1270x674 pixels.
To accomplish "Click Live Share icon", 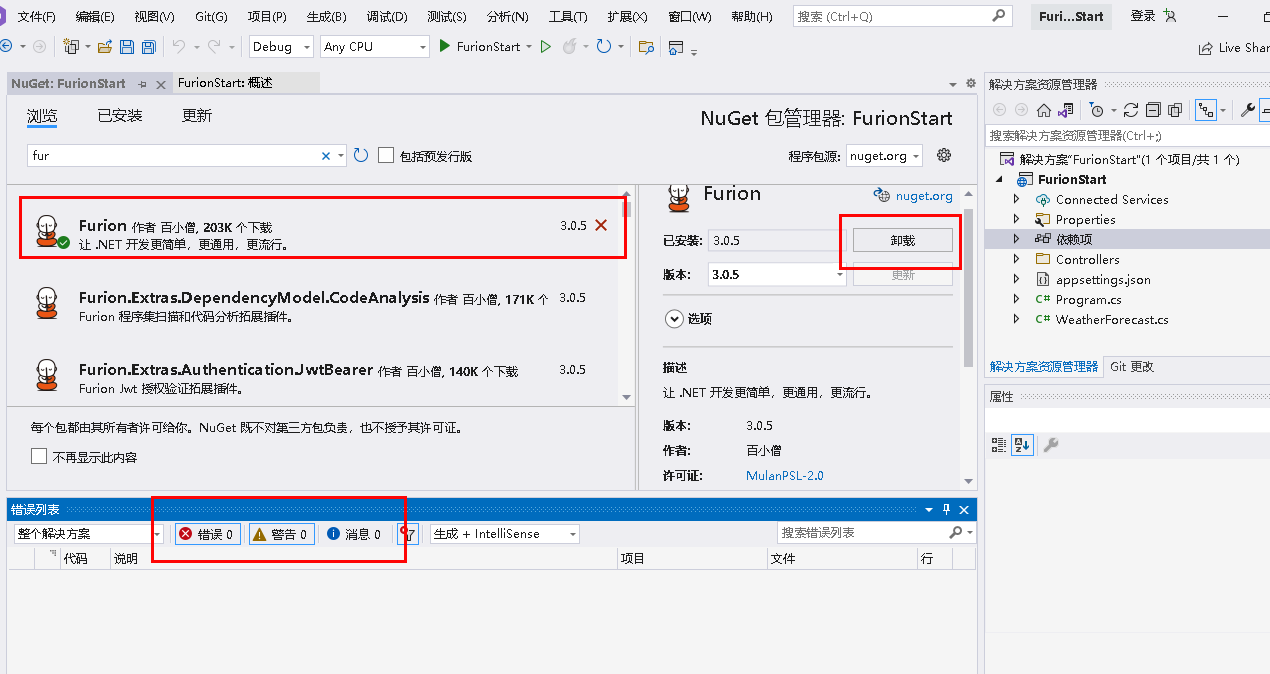I will click(1206, 48).
